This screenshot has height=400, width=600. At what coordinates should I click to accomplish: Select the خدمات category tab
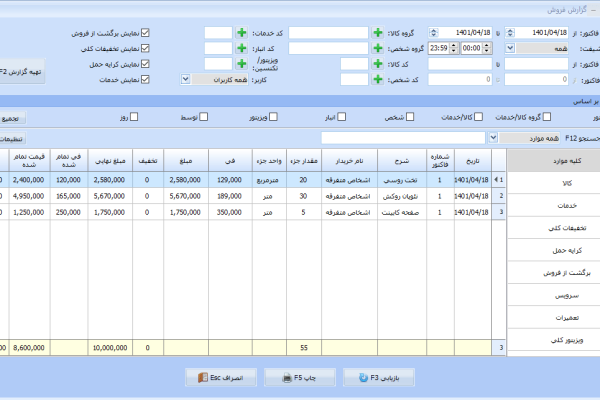tap(554, 206)
